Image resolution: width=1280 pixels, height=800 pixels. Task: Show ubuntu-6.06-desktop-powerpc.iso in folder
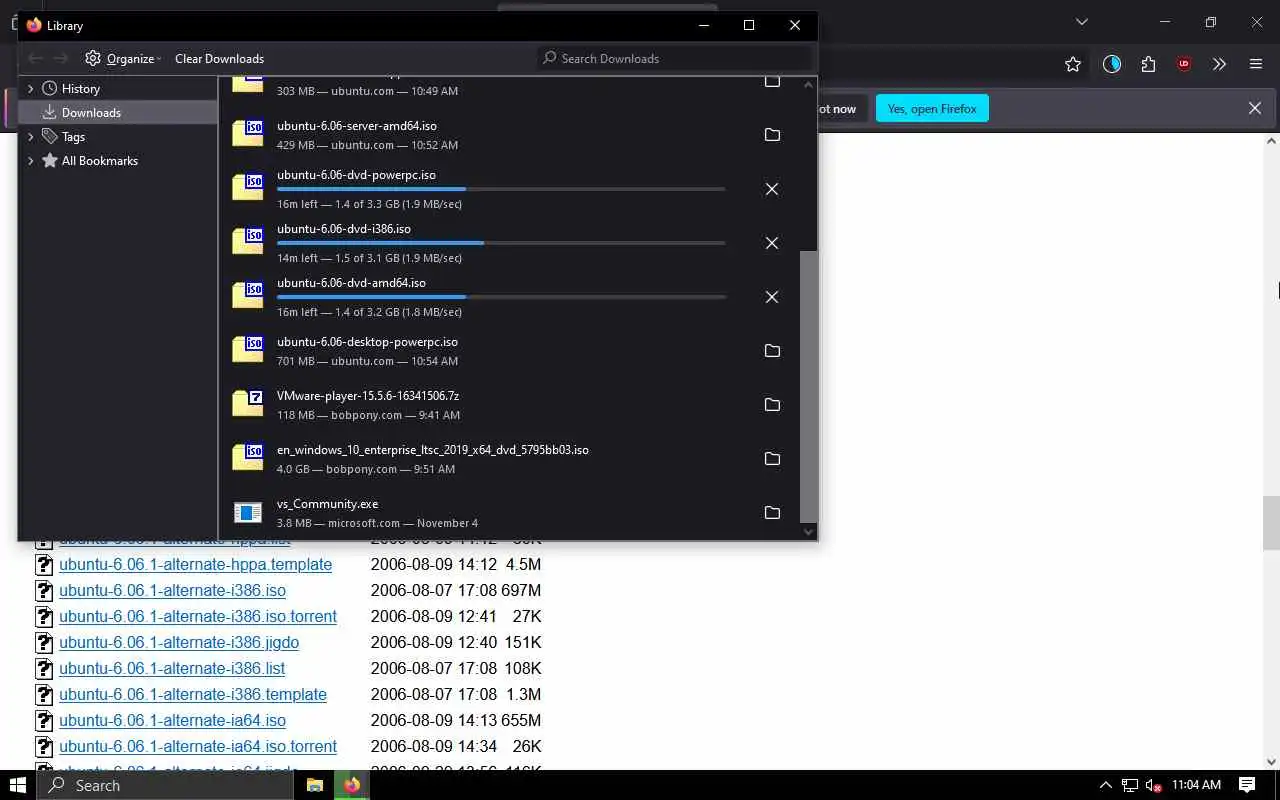[772, 351]
